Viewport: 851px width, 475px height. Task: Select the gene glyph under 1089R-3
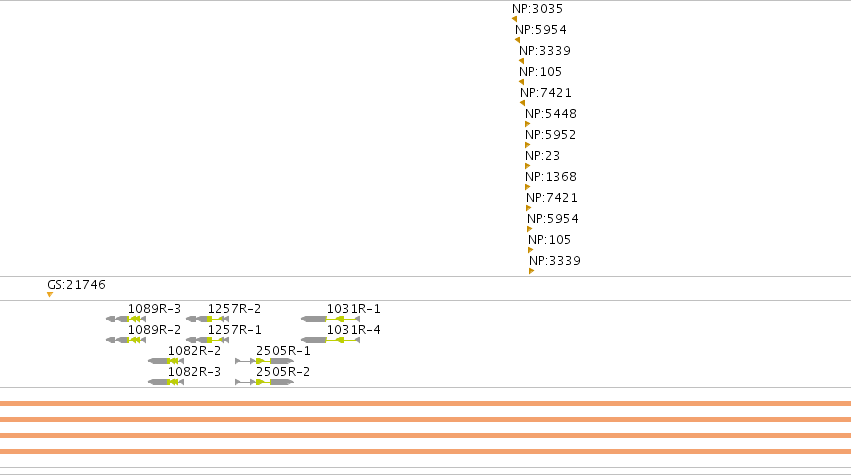[x=126, y=319]
